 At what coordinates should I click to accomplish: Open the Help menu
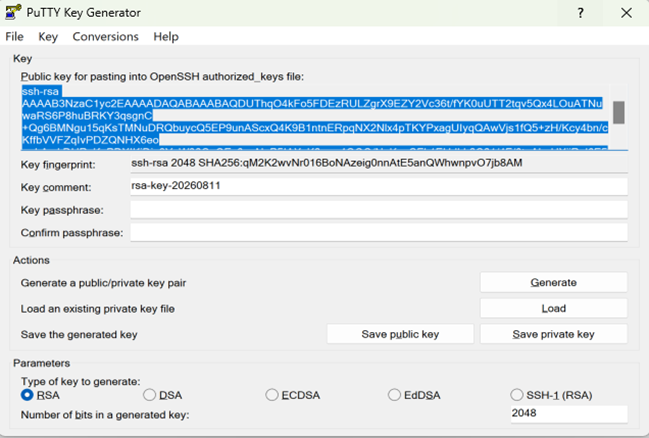(166, 36)
